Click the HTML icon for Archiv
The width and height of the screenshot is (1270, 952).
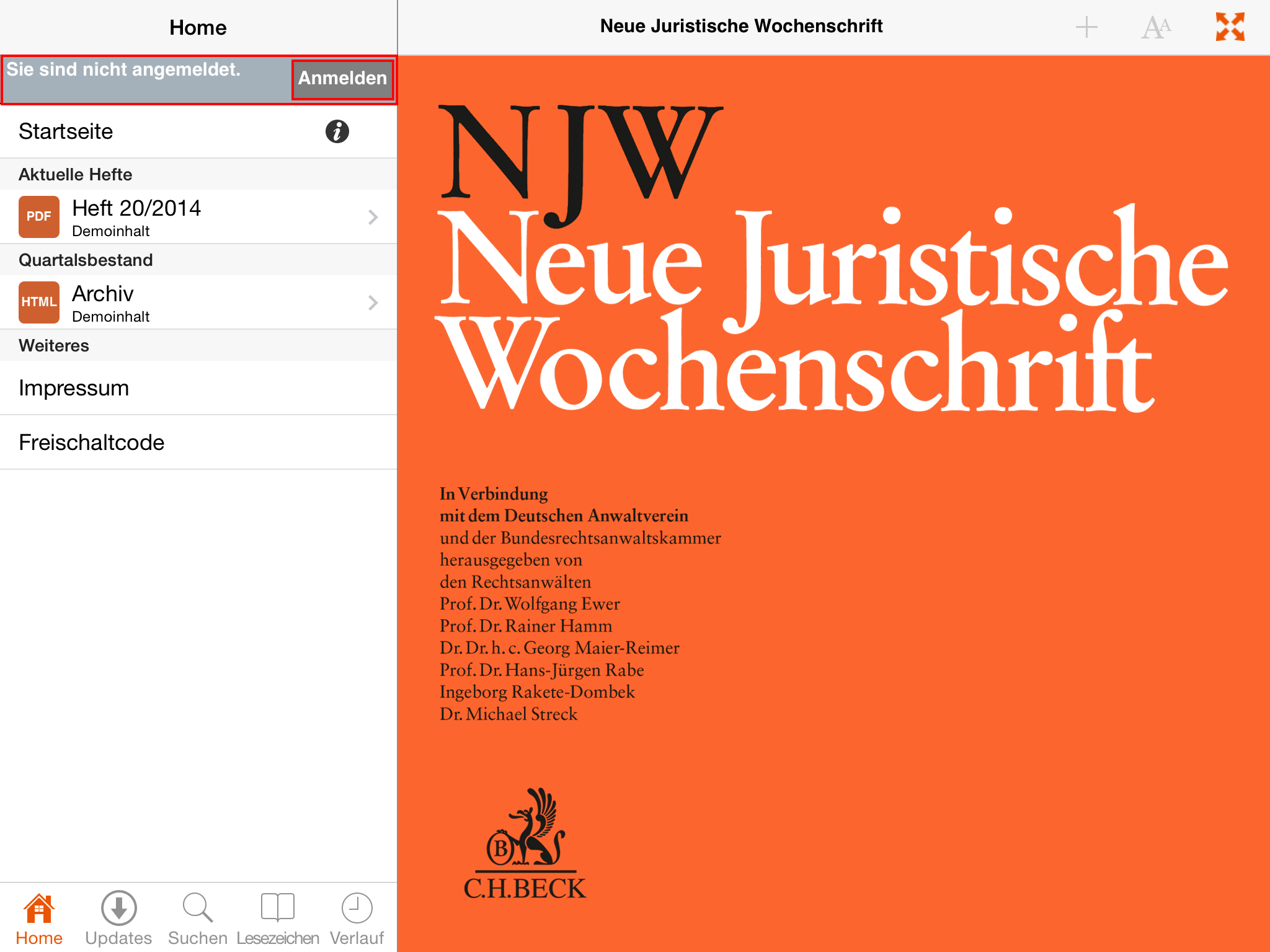click(39, 302)
